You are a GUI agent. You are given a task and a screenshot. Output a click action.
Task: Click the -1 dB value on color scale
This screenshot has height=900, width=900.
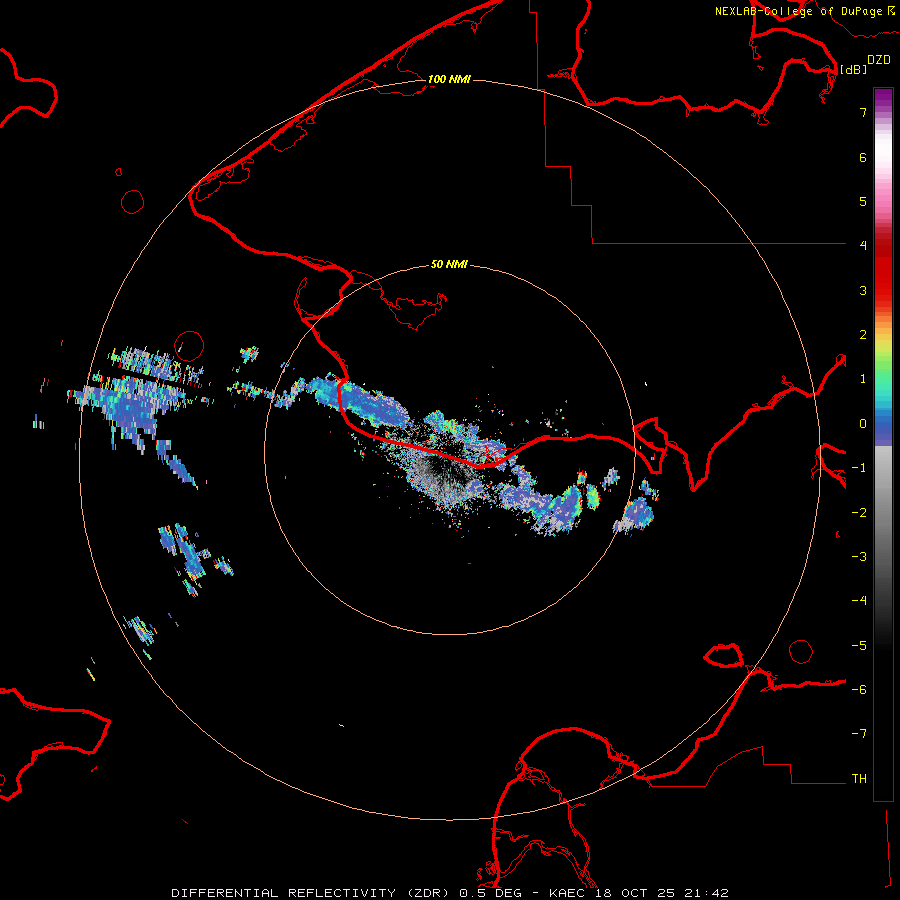coord(859,468)
